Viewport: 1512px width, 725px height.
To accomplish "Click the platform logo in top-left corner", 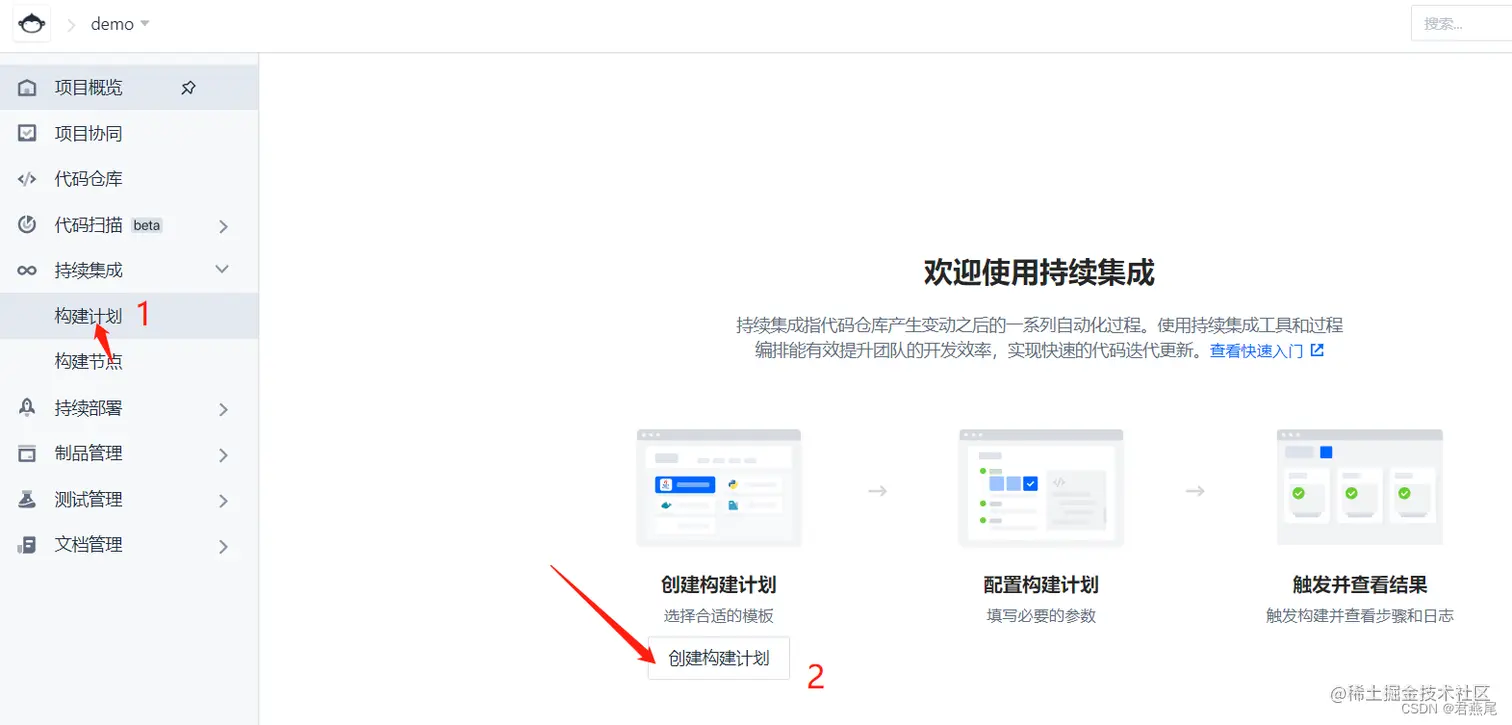I will [31, 22].
